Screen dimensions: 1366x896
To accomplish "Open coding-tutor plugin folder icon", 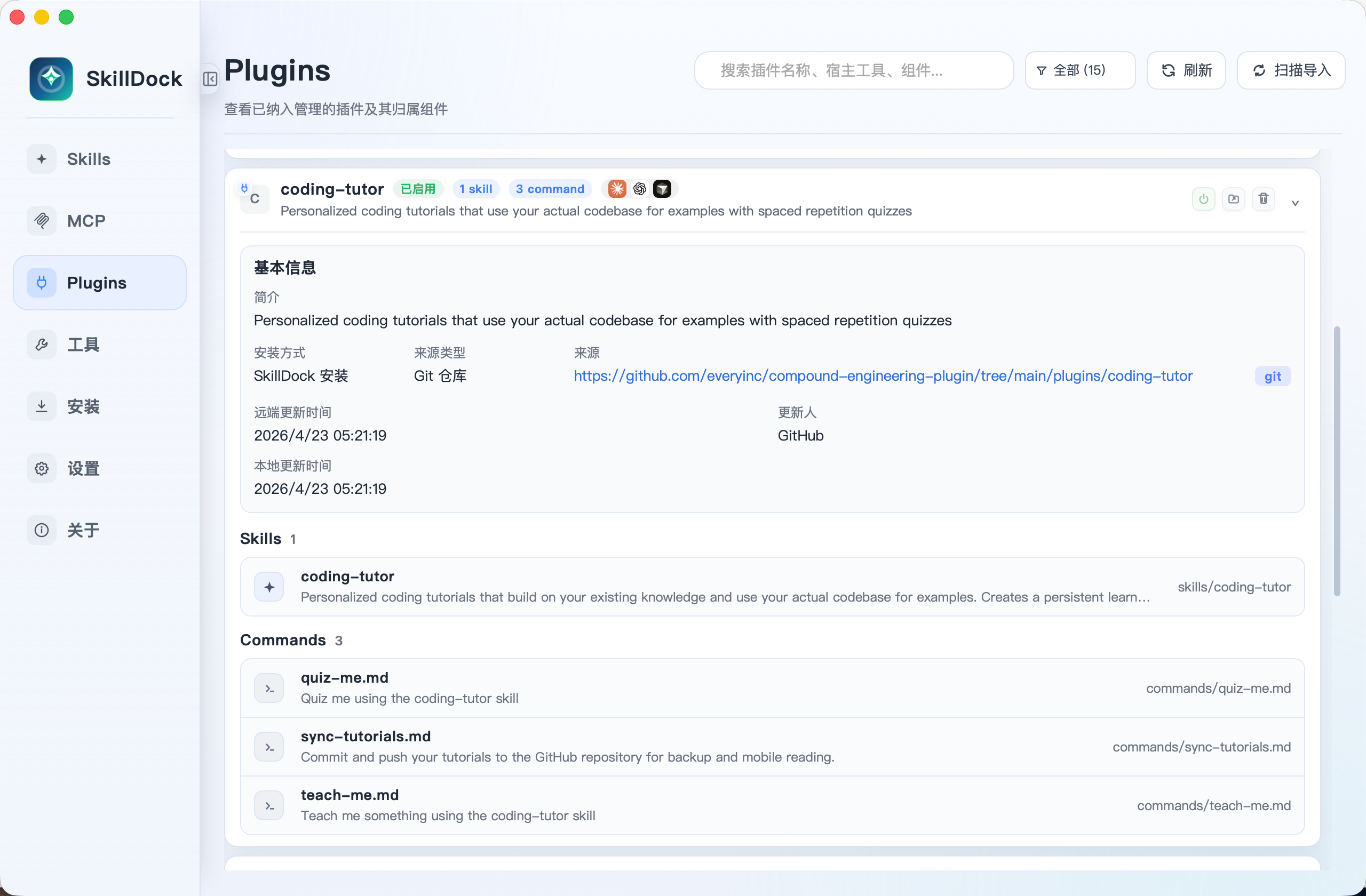I will click(1233, 199).
